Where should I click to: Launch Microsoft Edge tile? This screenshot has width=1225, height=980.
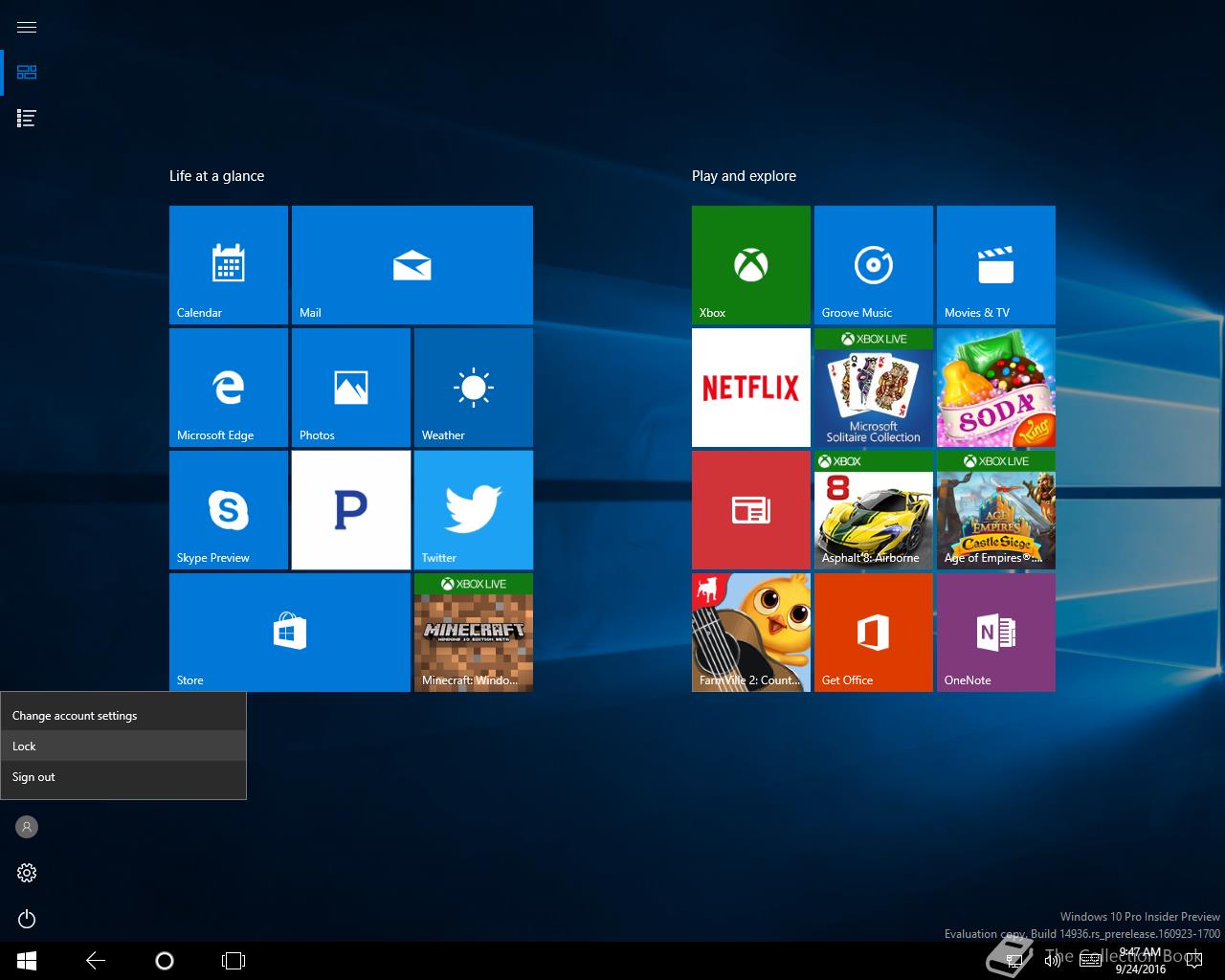(229, 388)
